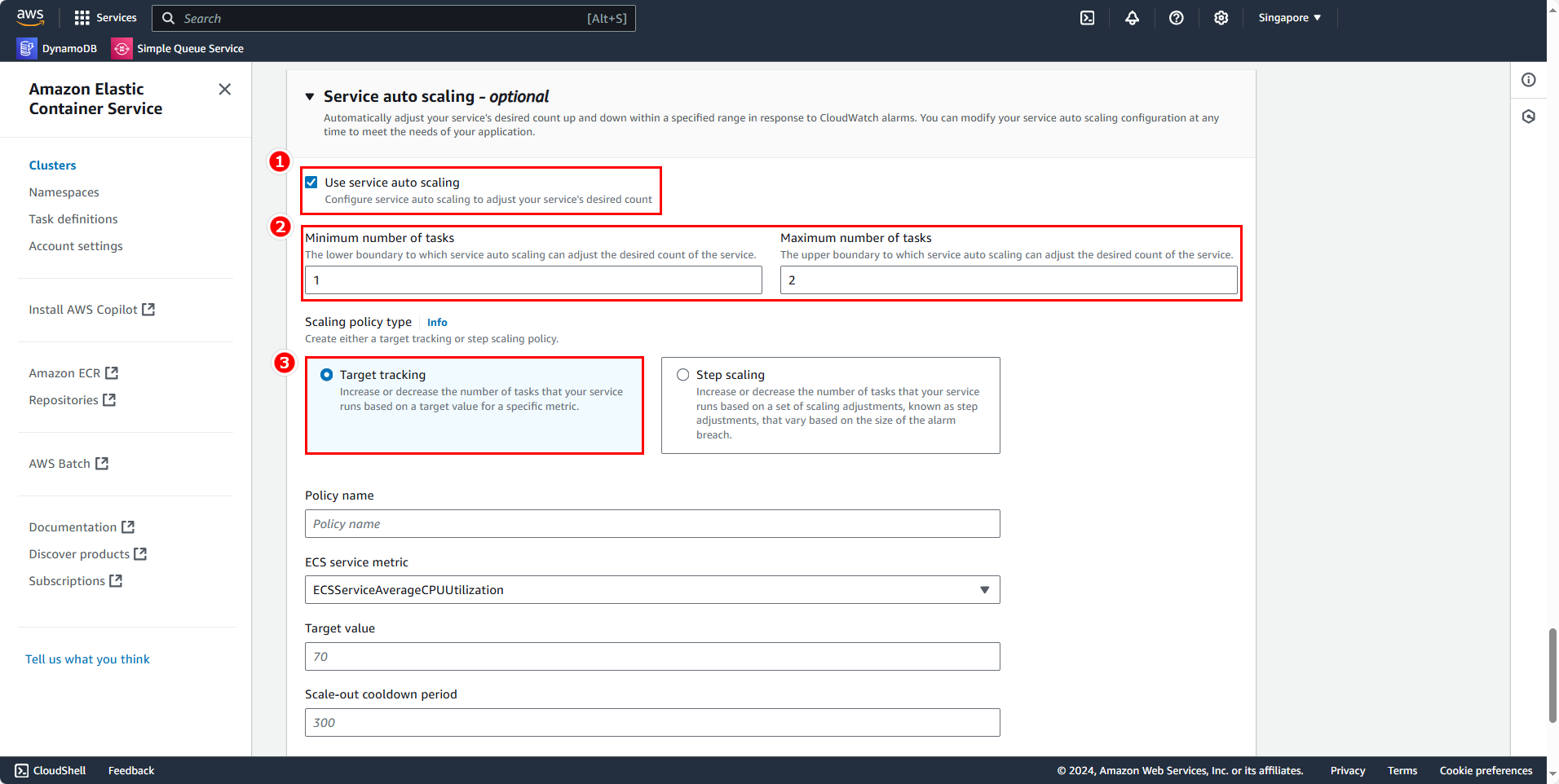This screenshot has width=1559, height=784.
Task: Click the external link icon beside AWS Batch
Action: click(x=102, y=464)
